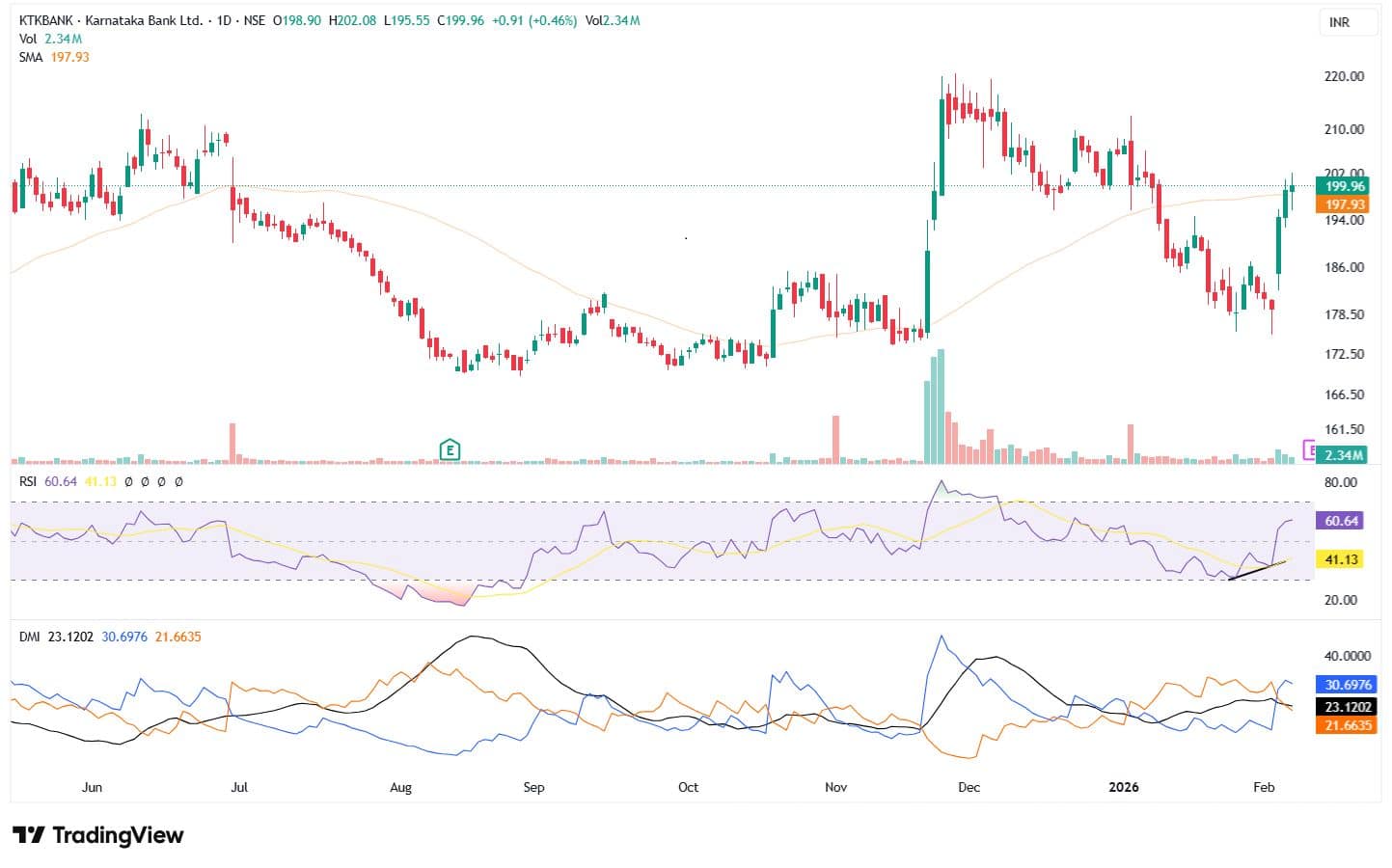The image size is (1392, 868).
Task: Click the Feb label on the time axis
Action: tap(1264, 787)
